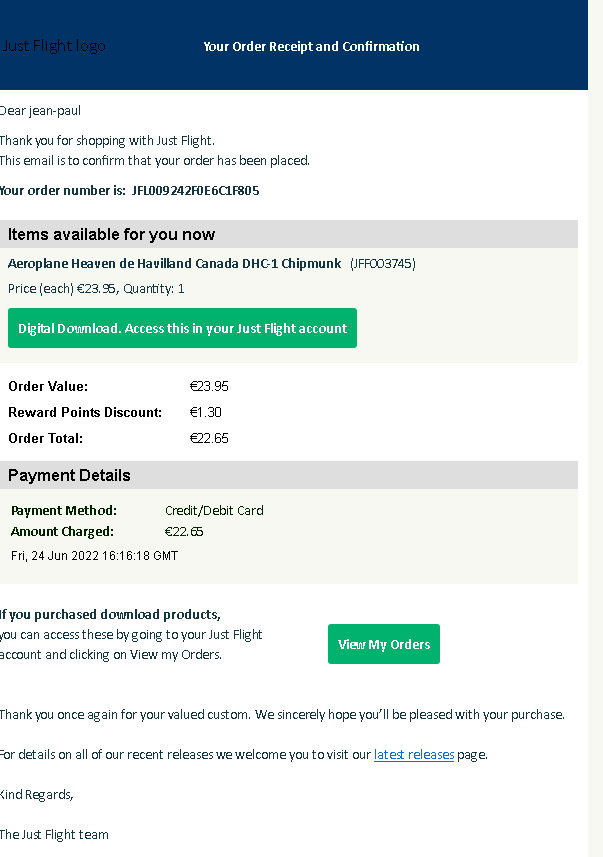Follow the latest releases link
This screenshot has height=857, width=603.
tap(414, 754)
